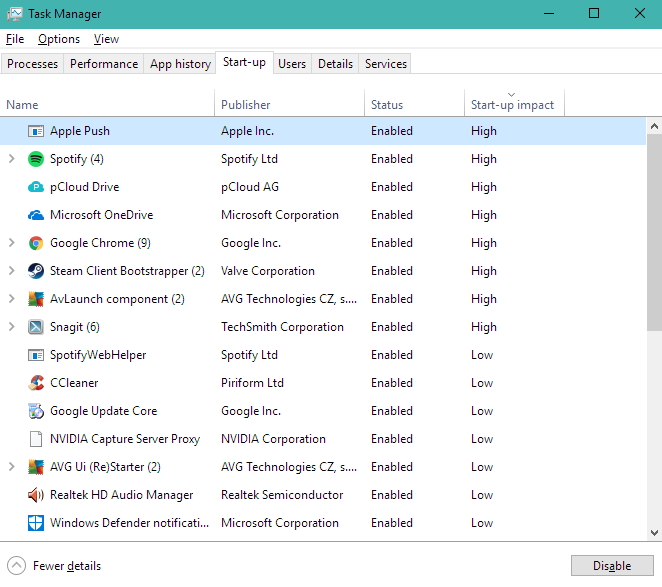Click the NVIDIA Corporation publisher cell
The image size is (662, 587).
(x=273, y=439)
